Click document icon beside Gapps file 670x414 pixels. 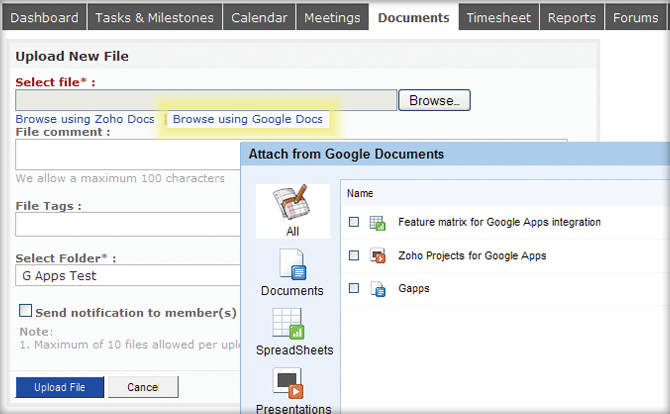[x=378, y=289]
